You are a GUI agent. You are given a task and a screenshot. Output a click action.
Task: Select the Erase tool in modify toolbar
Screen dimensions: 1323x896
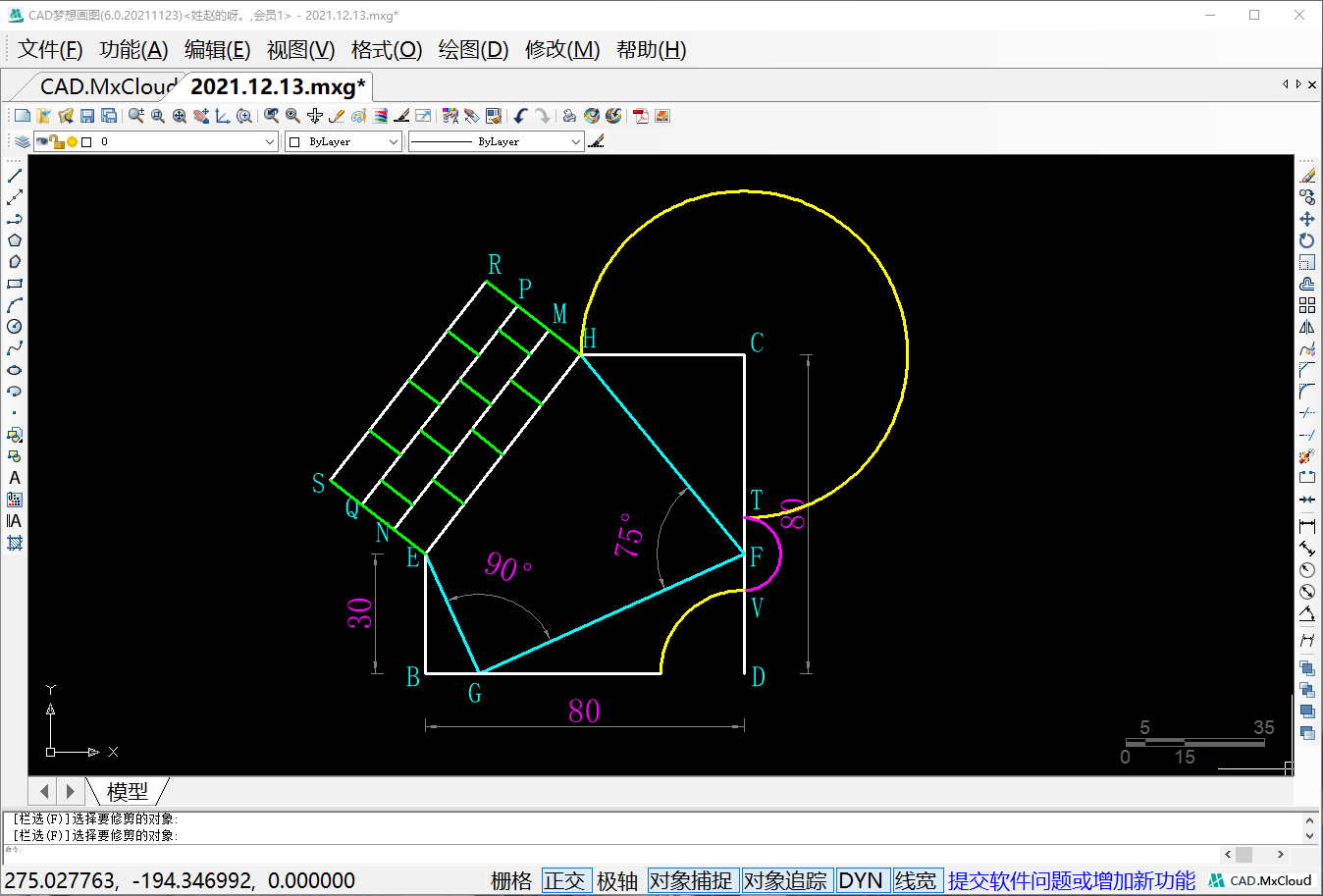1307,176
